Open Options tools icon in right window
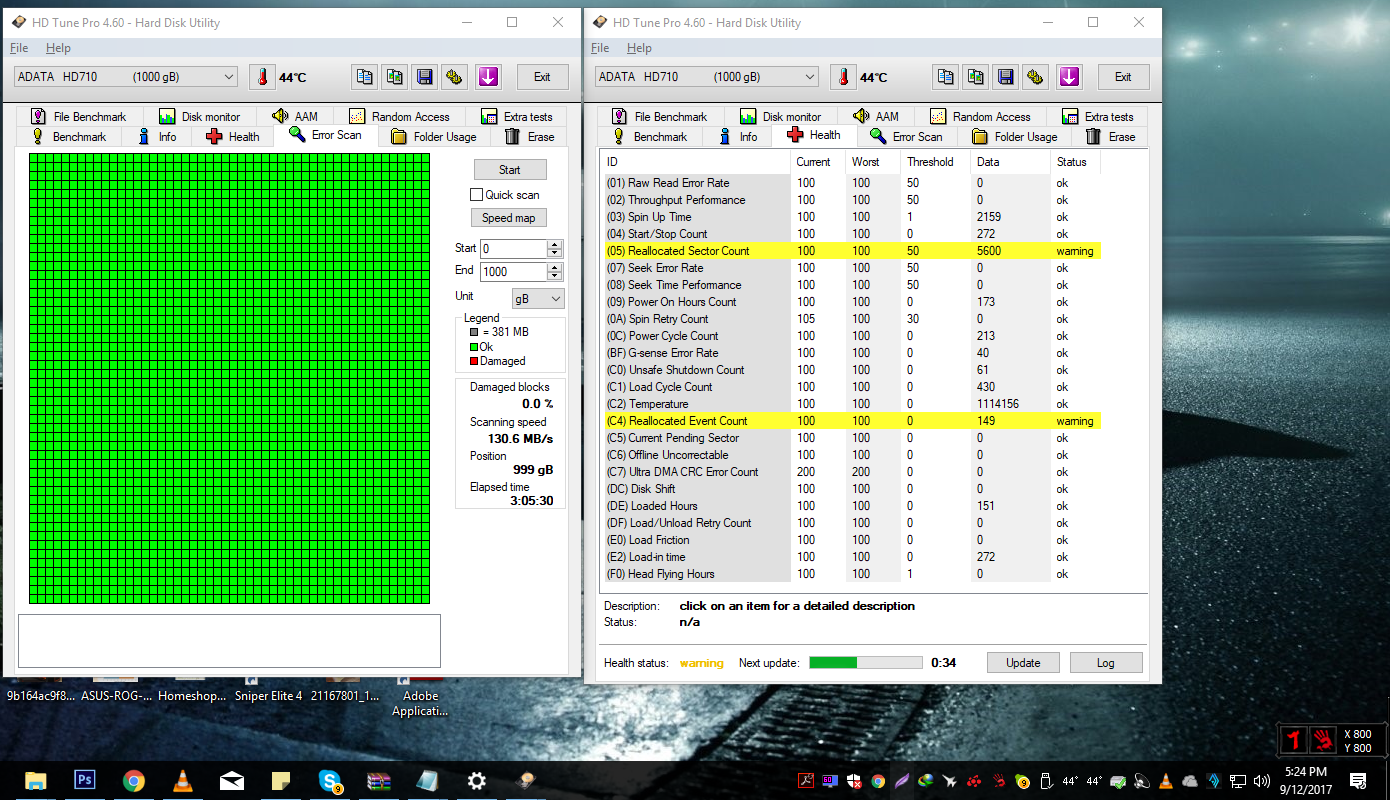Viewport: 1390px width, 800px height. tap(1036, 77)
